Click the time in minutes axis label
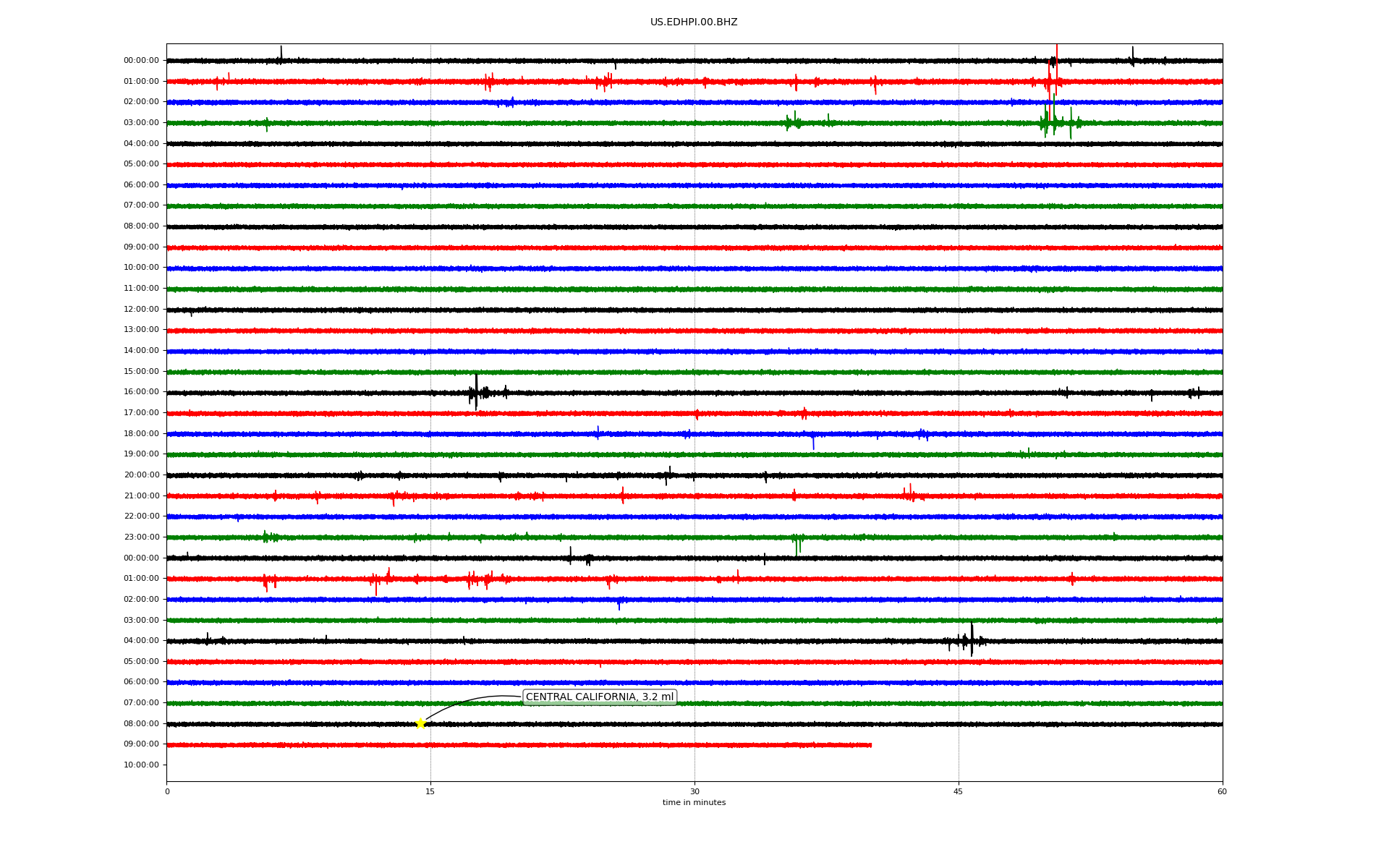 694,803
